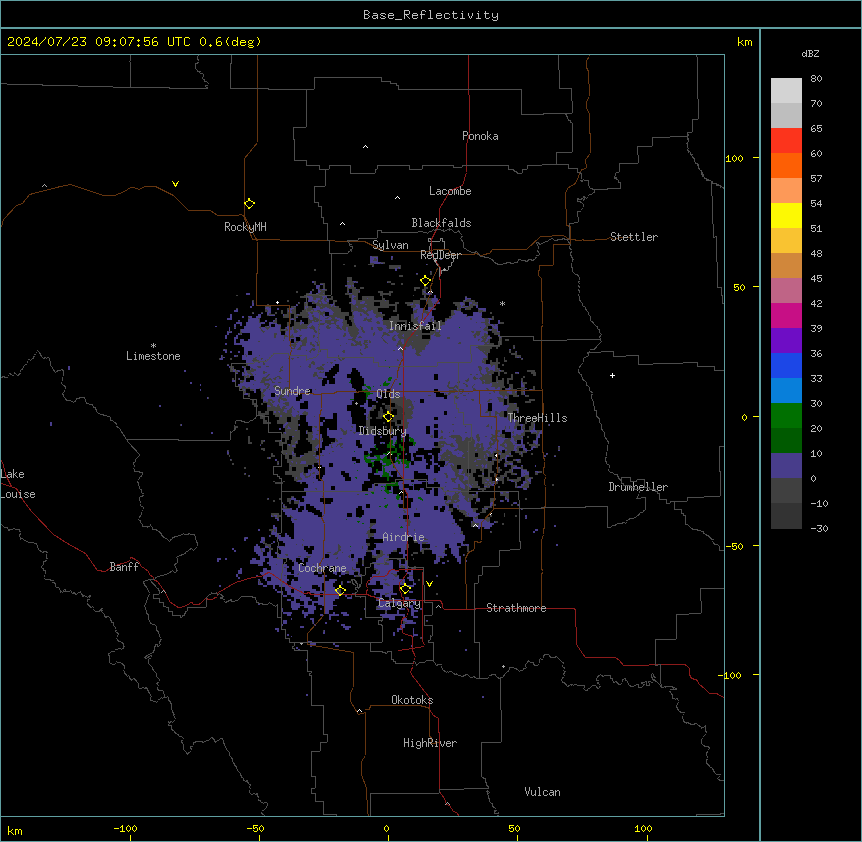
Task: Click the Lacombe city label
Action: point(450,191)
